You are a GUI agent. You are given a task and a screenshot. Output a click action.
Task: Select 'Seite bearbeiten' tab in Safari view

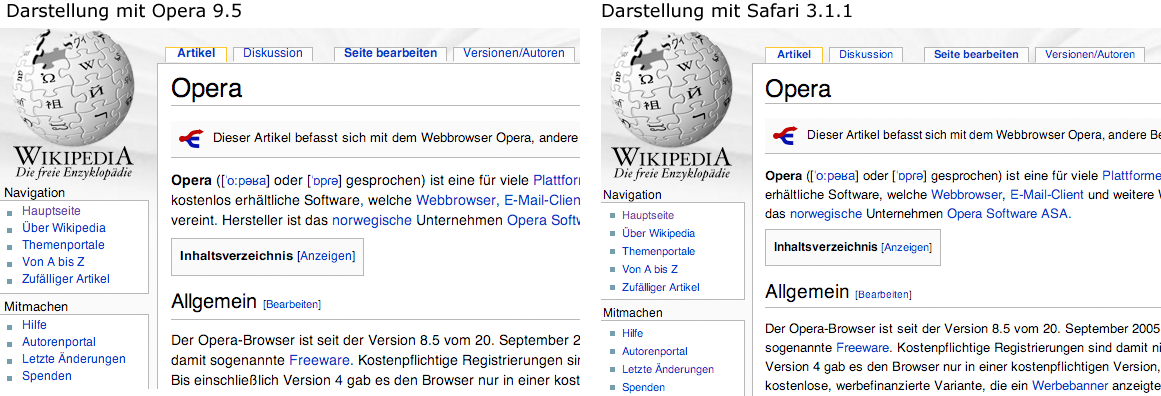coord(976,55)
